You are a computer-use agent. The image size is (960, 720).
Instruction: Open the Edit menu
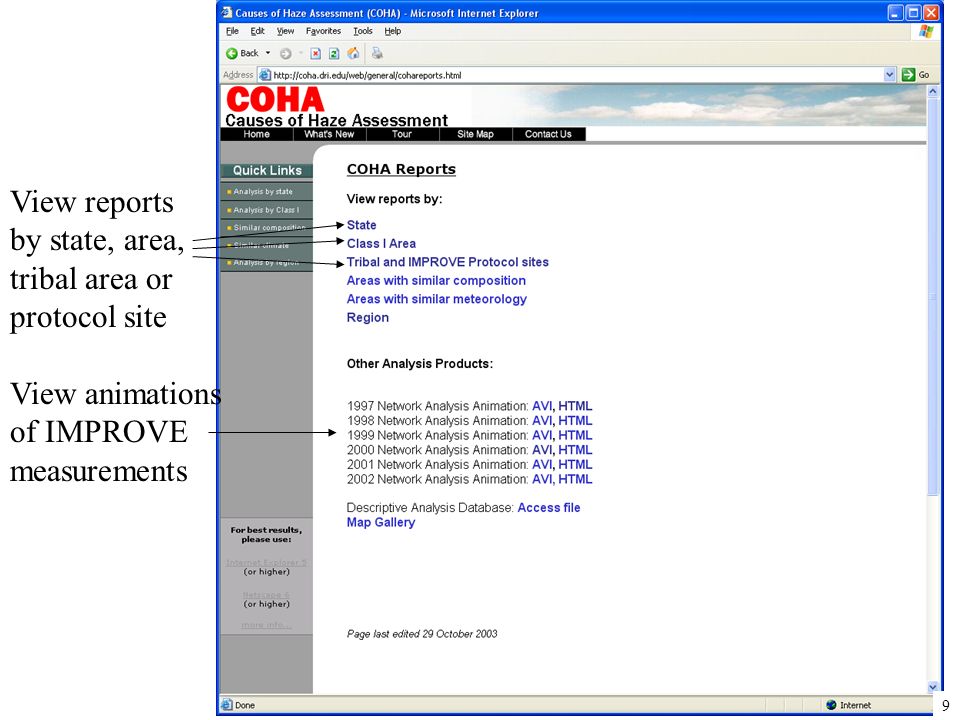point(257,31)
